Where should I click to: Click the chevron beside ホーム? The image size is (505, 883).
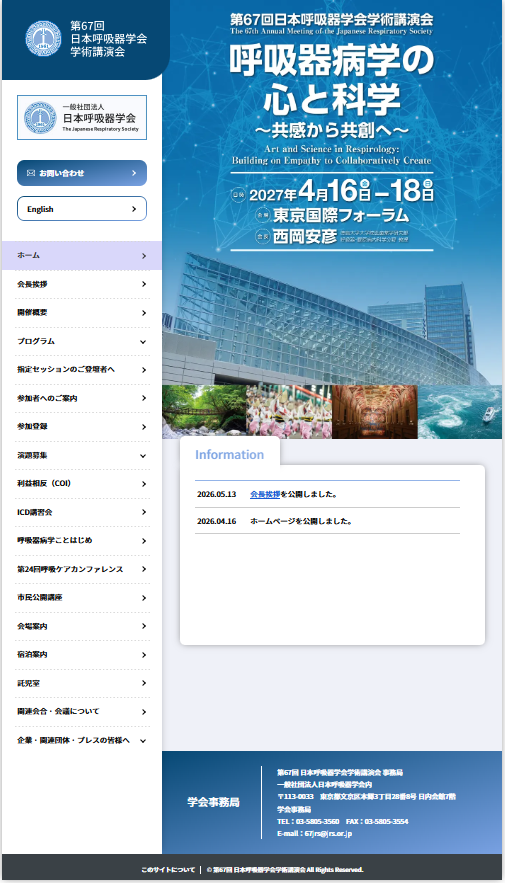pyautogui.click(x=144, y=256)
